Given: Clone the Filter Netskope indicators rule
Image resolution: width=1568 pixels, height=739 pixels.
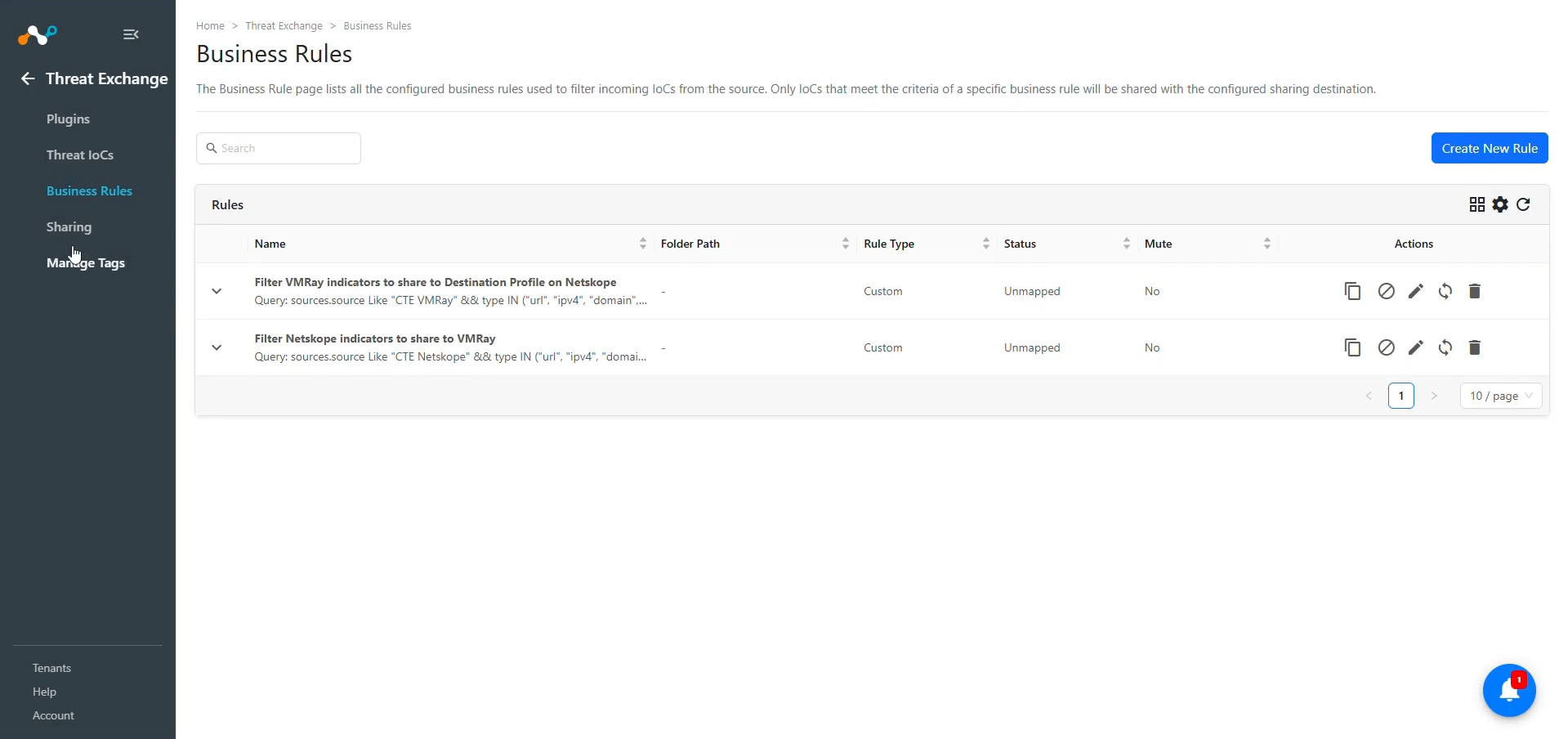Looking at the screenshot, I should tap(1352, 347).
